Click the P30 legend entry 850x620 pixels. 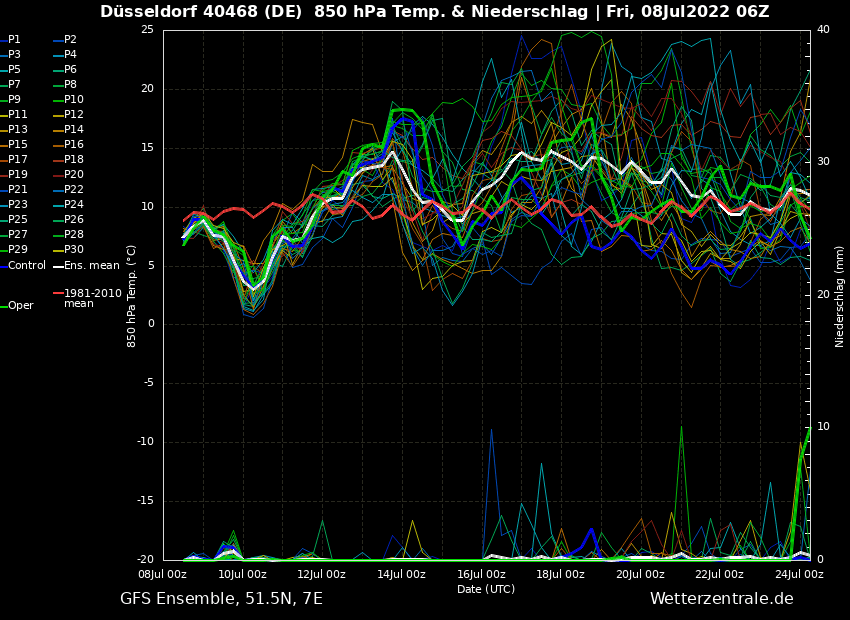click(74, 250)
